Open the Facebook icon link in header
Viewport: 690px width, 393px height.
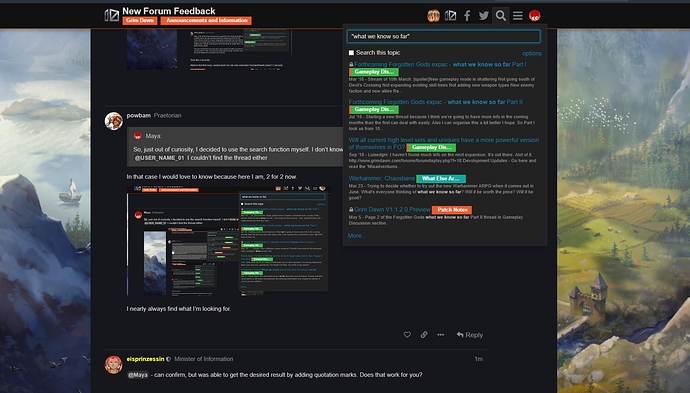(x=467, y=16)
